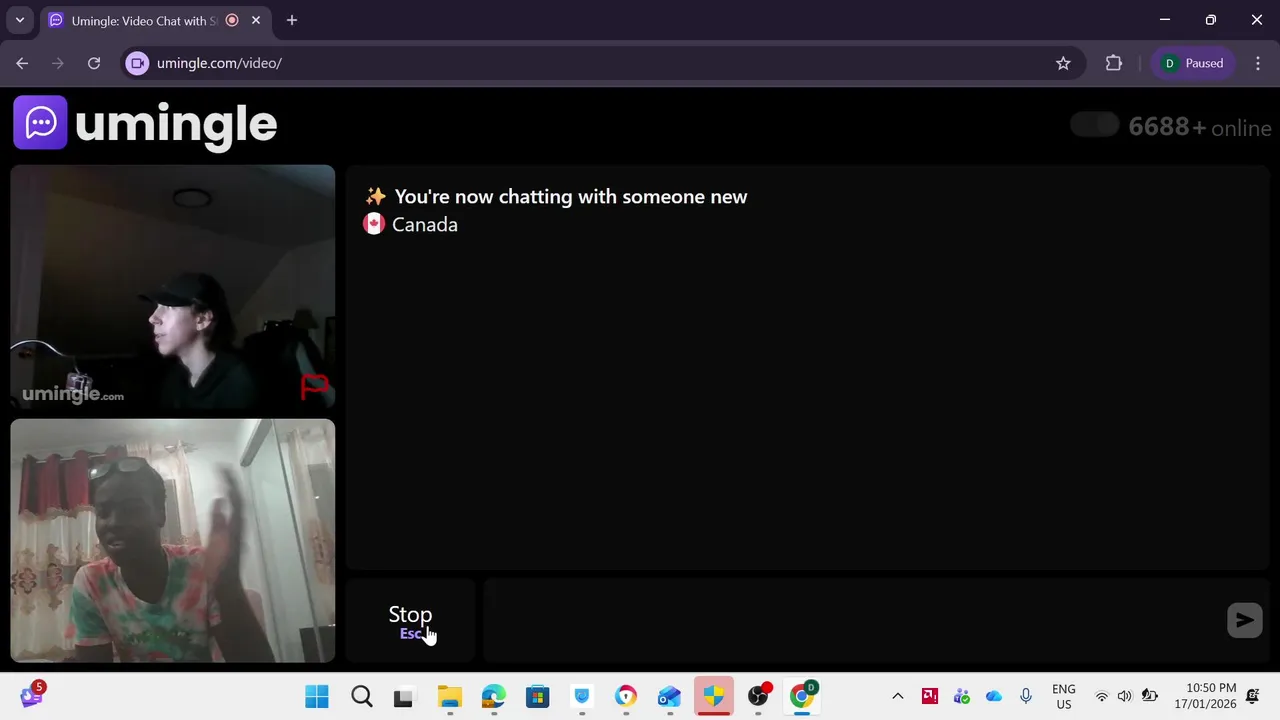Open the Windows Start menu
The image size is (1280, 720).
click(317, 697)
